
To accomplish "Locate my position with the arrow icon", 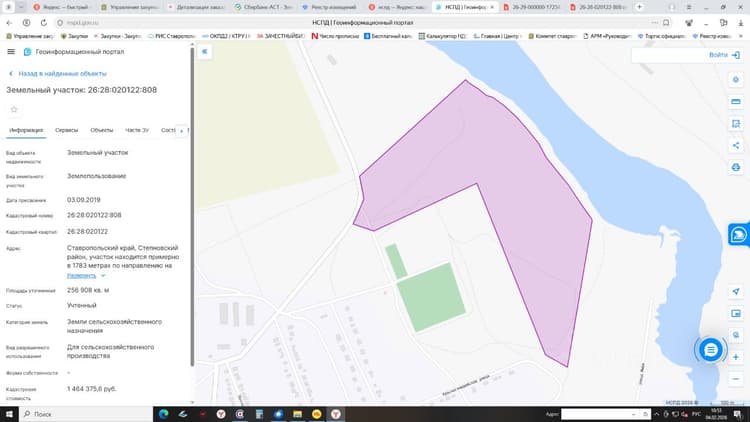I will [736, 291].
